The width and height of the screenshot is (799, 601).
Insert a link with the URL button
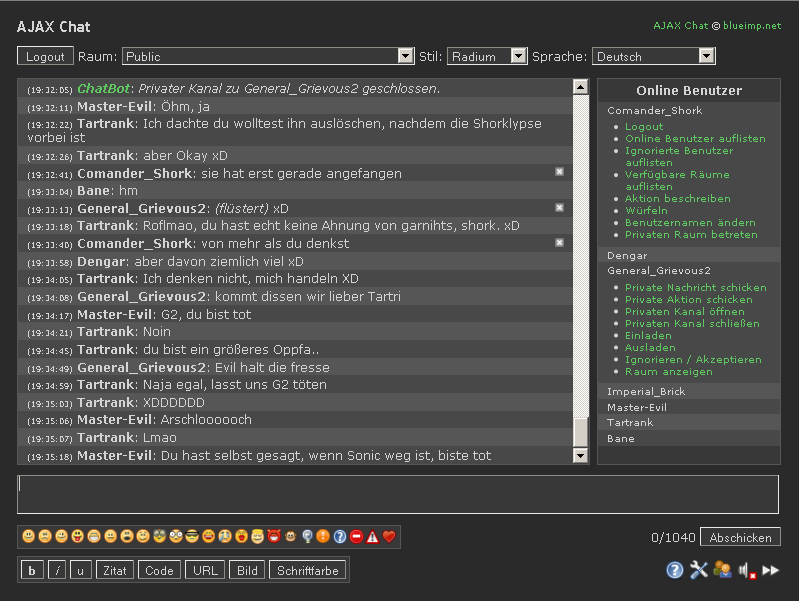205,570
